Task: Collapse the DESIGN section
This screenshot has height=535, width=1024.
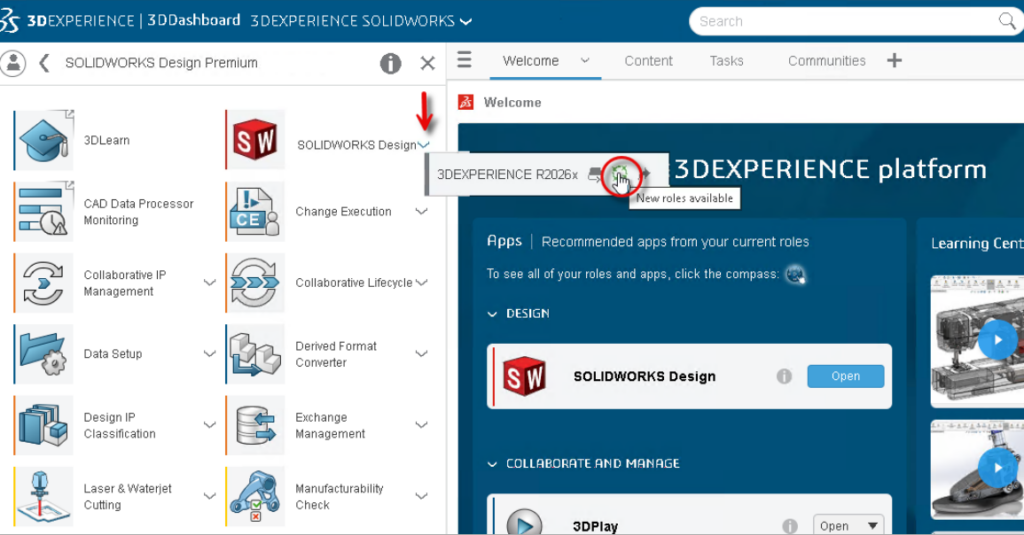Action: tap(492, 314)
